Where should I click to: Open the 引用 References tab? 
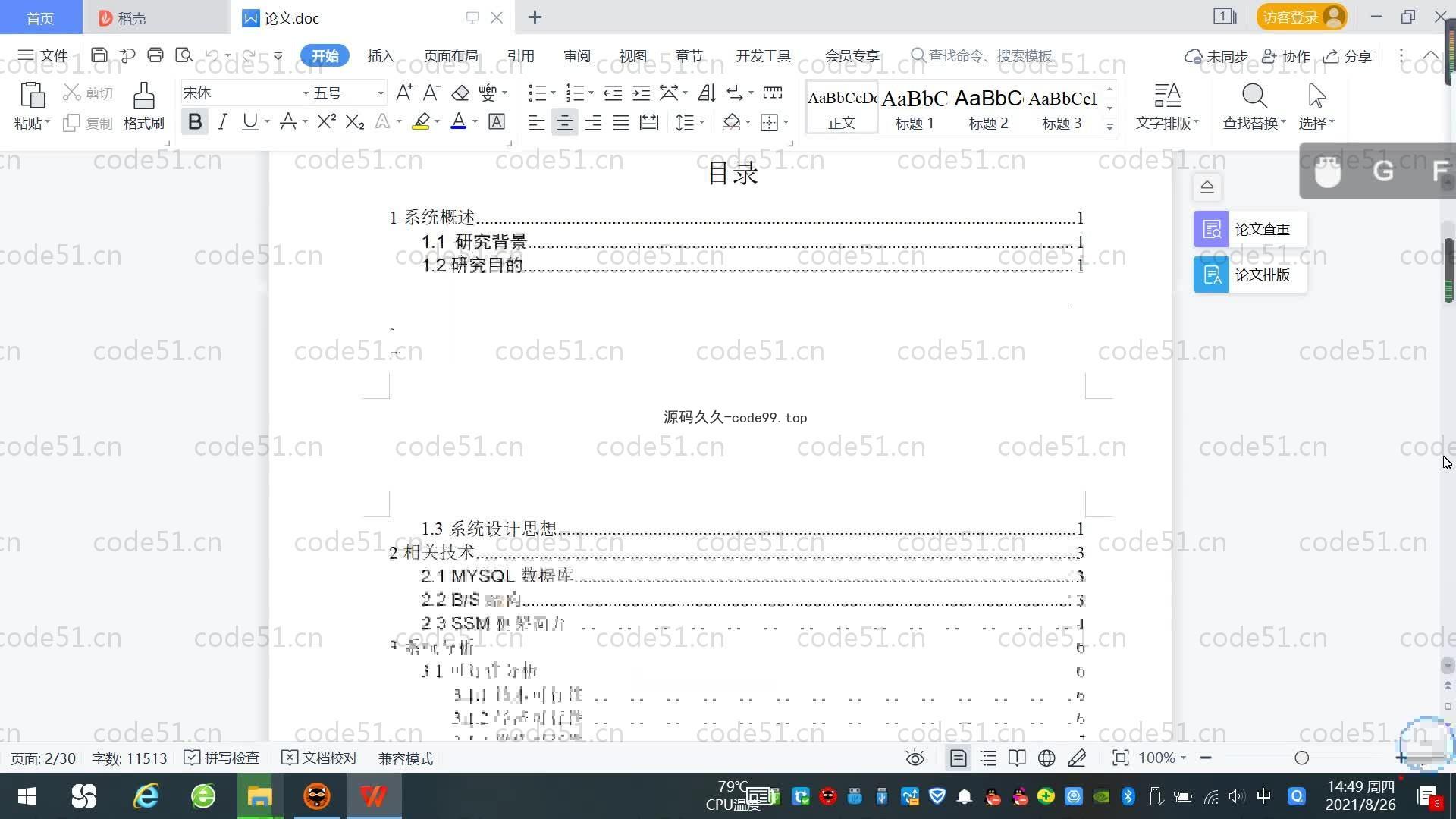tap(520, 55)
